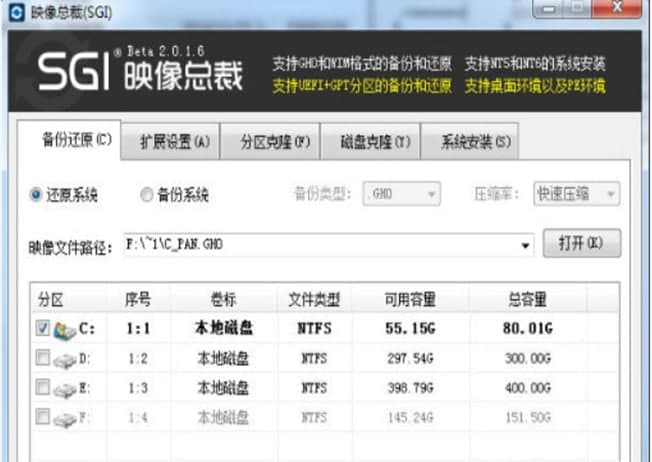
Task: Expand the 映像文件路径 path dropdown arrow
Action: [x=525, y=245]
